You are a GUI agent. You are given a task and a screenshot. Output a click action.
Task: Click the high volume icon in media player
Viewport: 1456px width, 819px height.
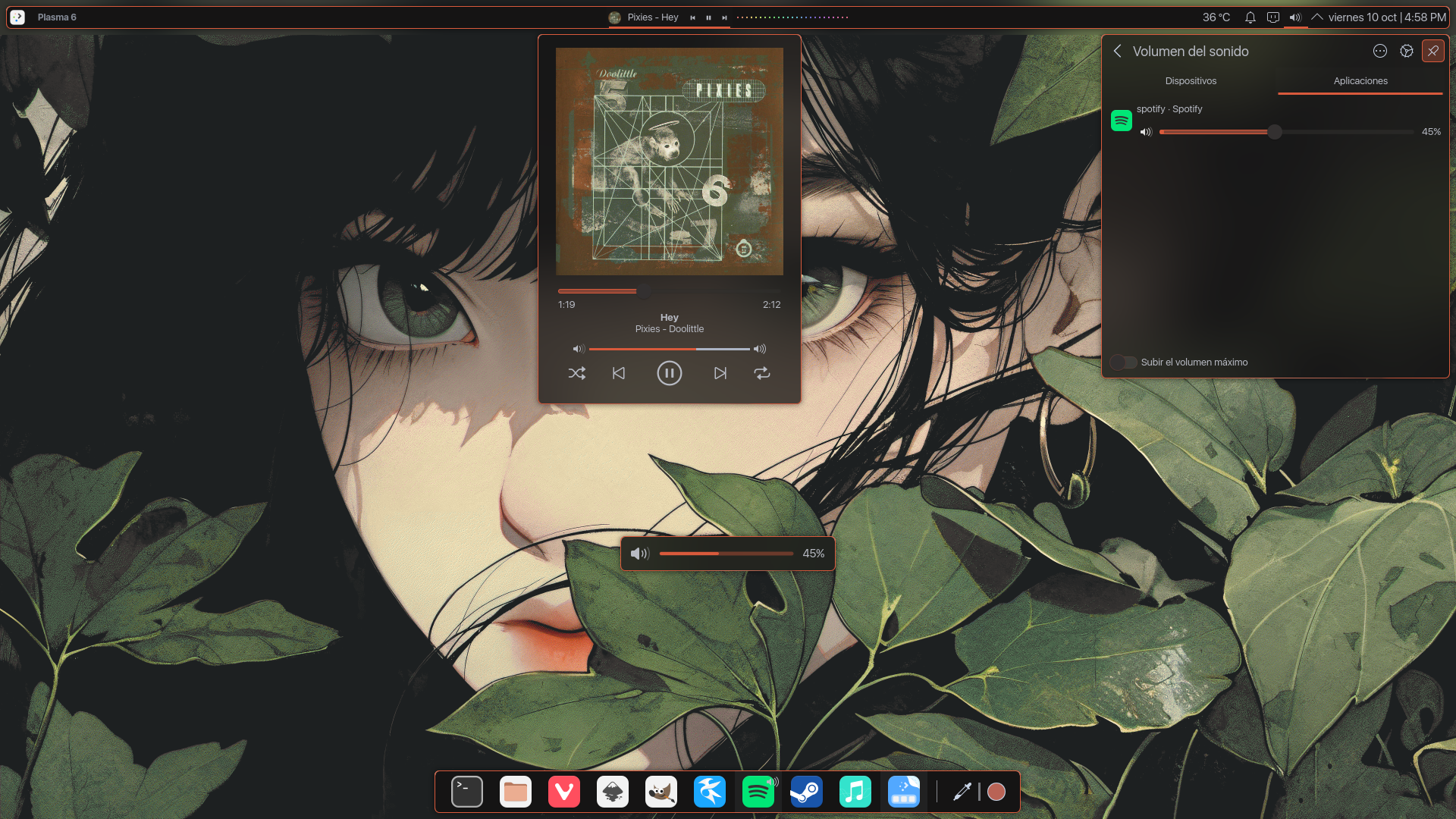pos(760,349)
